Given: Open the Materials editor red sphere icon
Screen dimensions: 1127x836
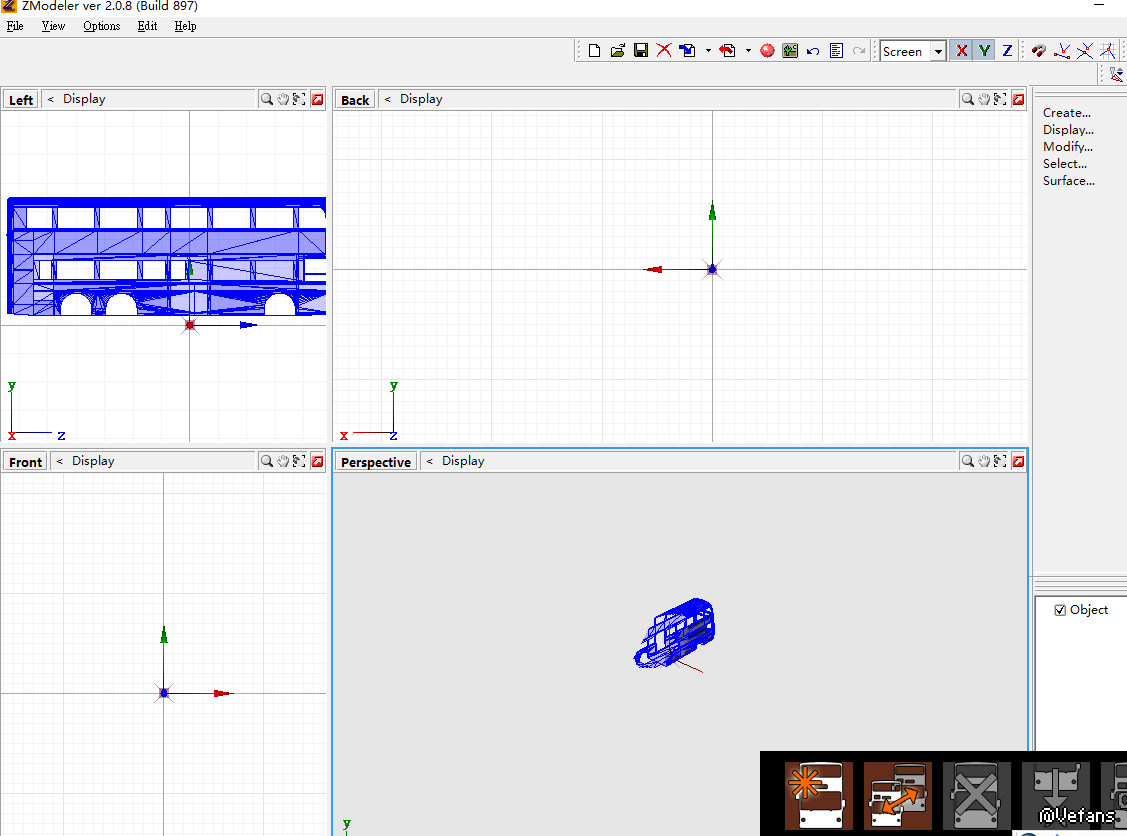Looking at the screenshot, I should [x=767, y=51].
